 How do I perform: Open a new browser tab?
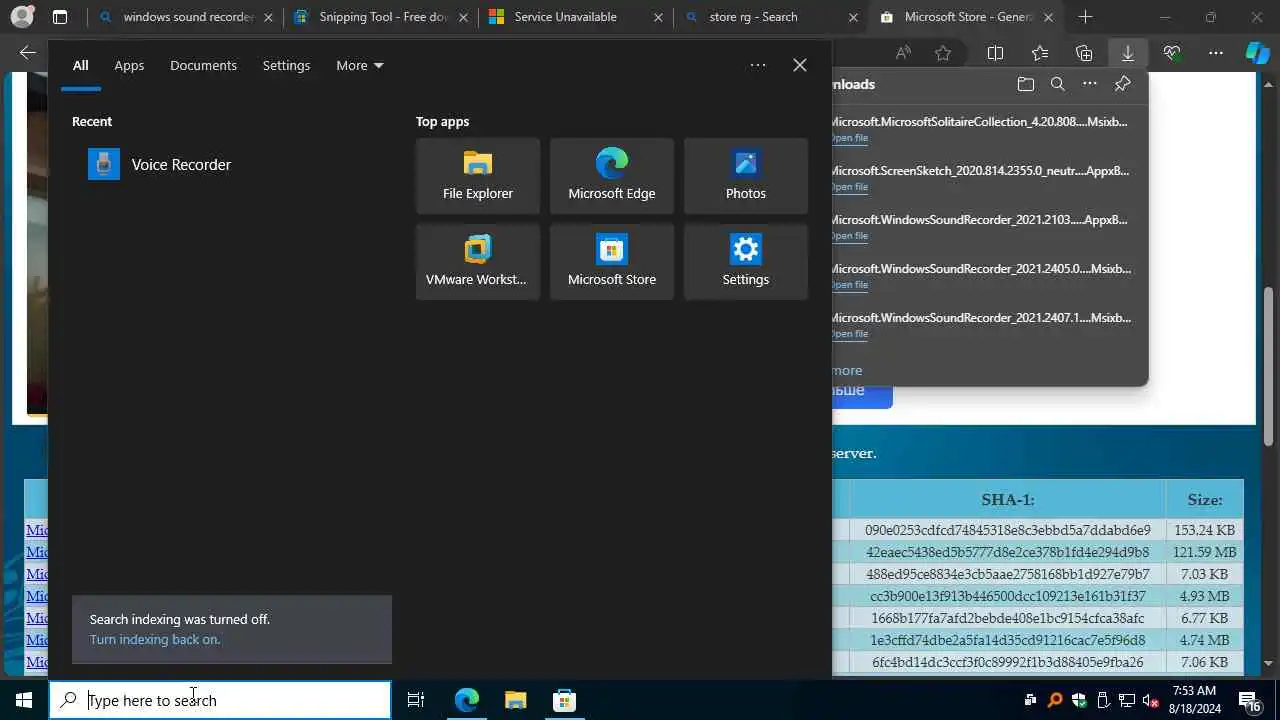pyautogui.click(x=1085, y=17)
